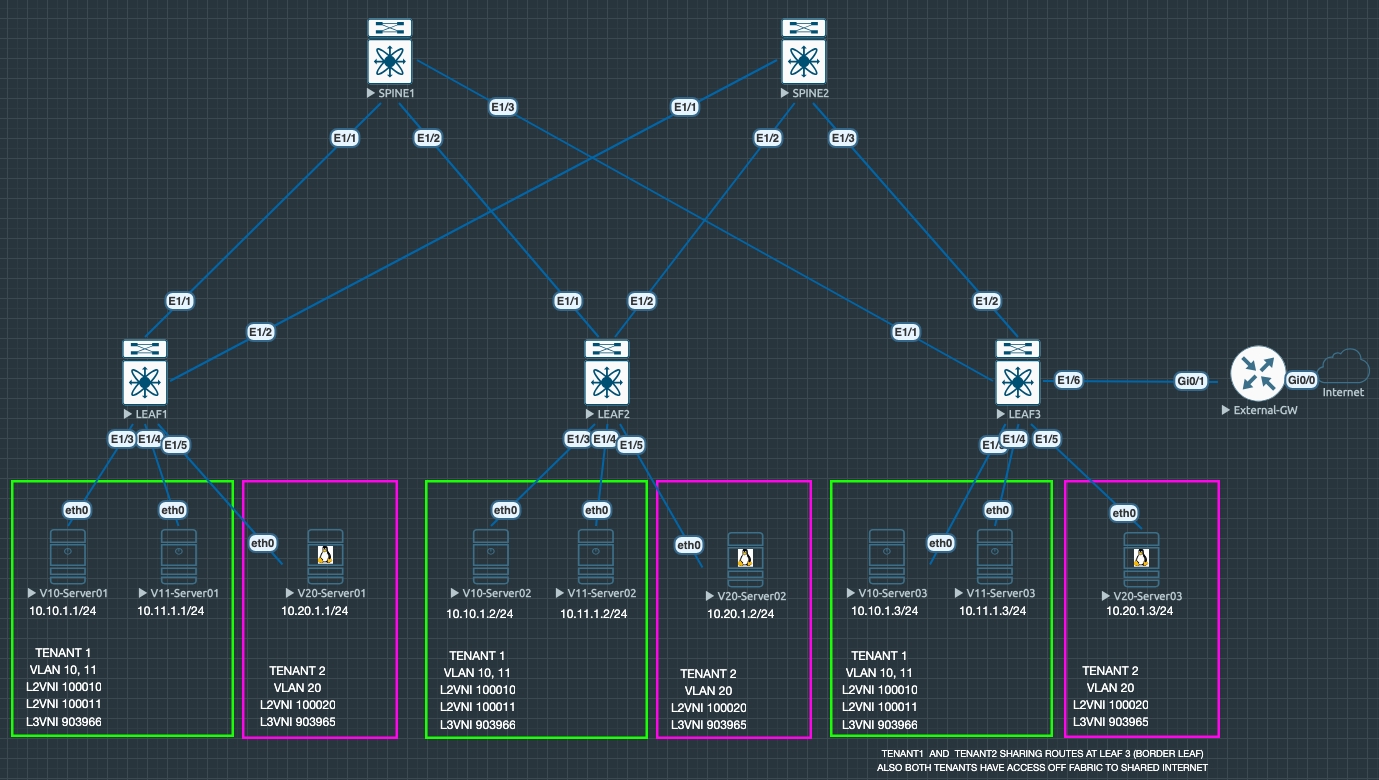Select the V10-Server02 server icon
Image resolution: width=1379 pixels, height=780 pixels.
click(491, 557)
